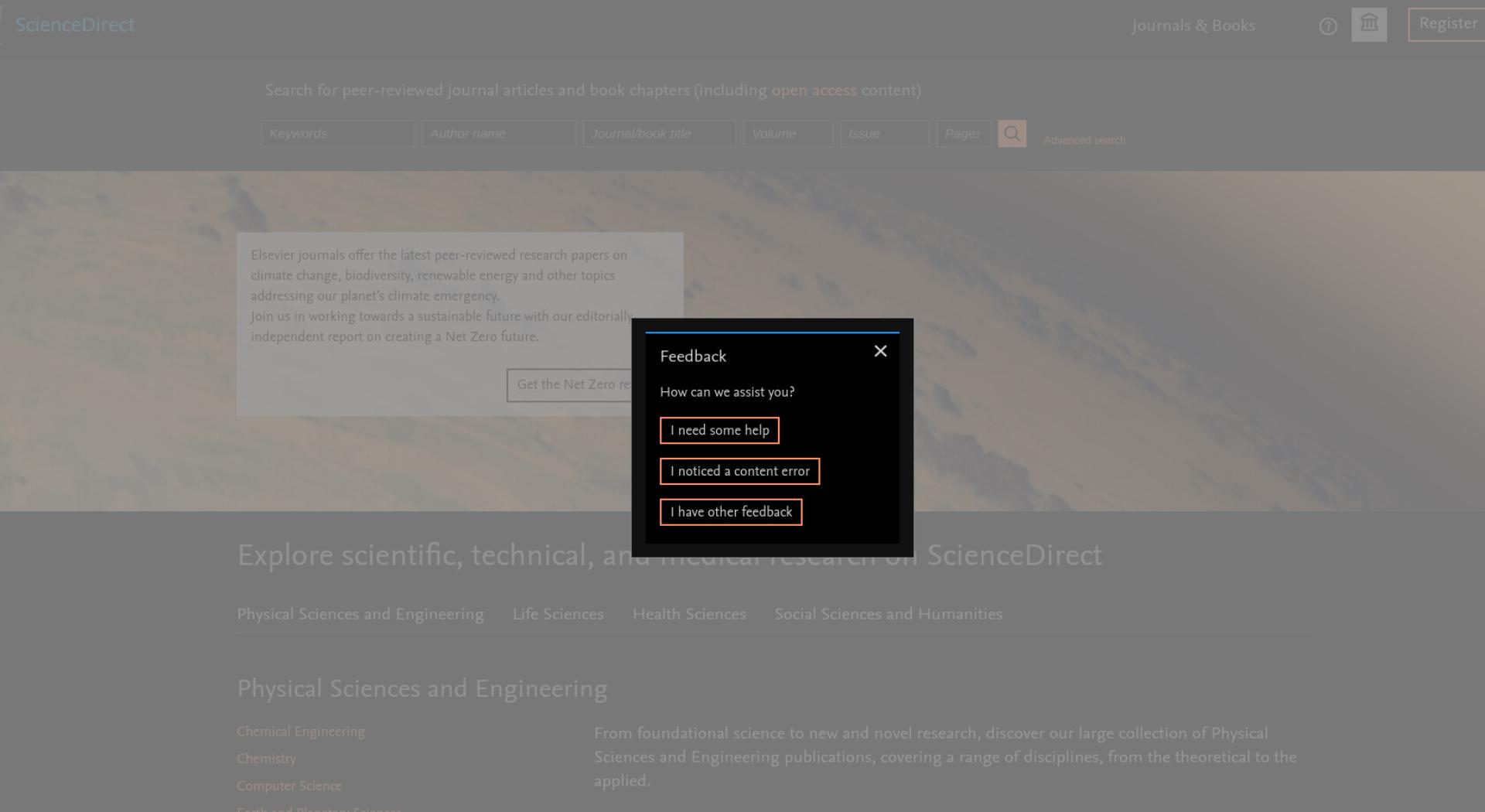Open Journals & Books page
This screenshot has width=1485, height=812.
[1193, 26]
